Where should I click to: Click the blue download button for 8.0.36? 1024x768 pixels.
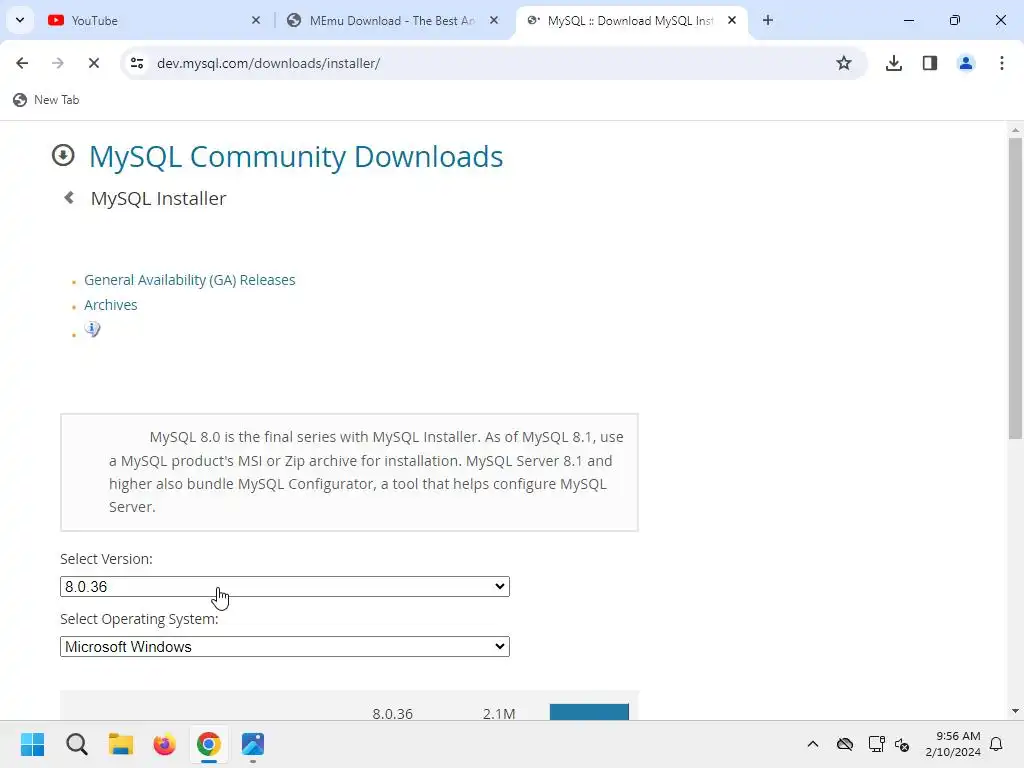(589, 712)
